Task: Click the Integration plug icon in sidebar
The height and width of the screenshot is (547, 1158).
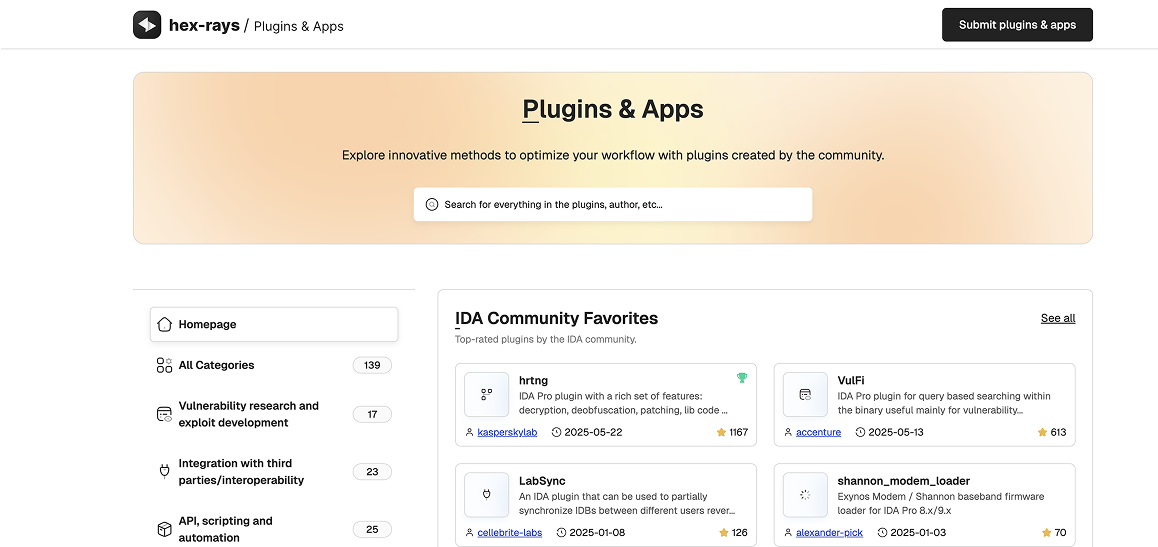Action: pyautogui.click(x=165, y=472)
